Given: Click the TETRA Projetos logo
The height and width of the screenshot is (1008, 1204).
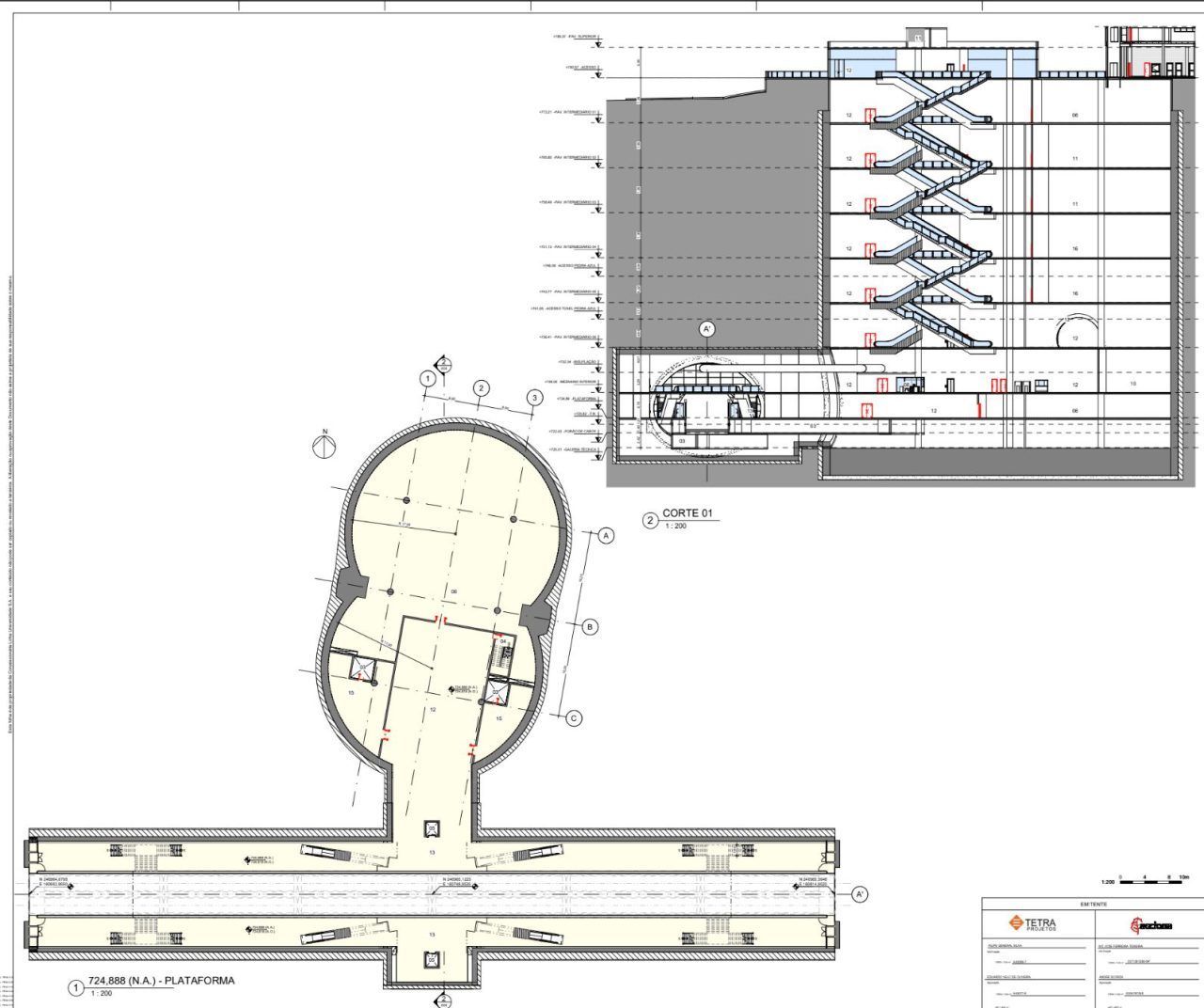Looking at the screenshot, I should tap(1032, 924).
